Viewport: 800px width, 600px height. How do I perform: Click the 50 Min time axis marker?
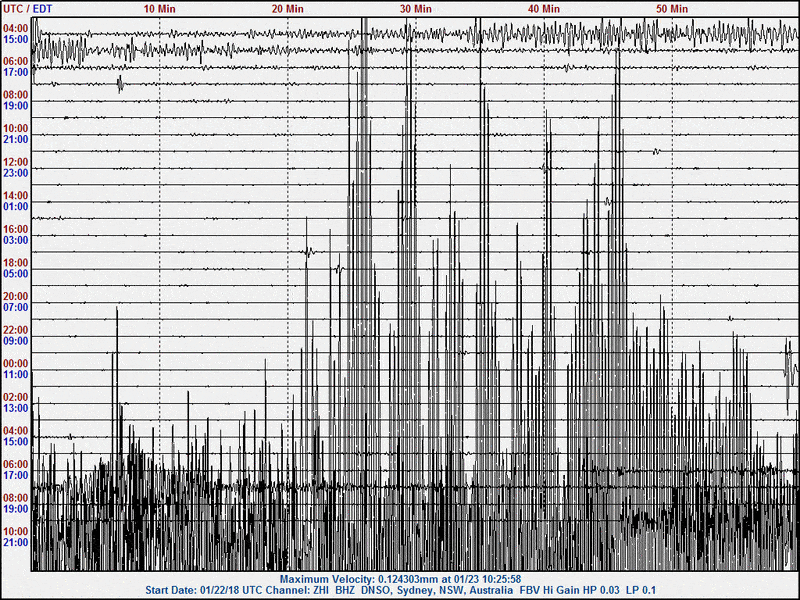pos(672,8)
